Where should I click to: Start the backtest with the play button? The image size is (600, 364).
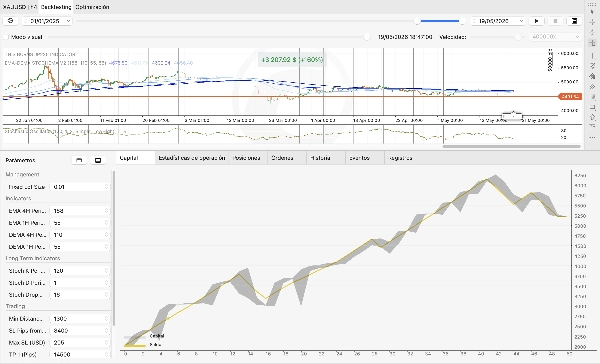(x=536, y=21)
